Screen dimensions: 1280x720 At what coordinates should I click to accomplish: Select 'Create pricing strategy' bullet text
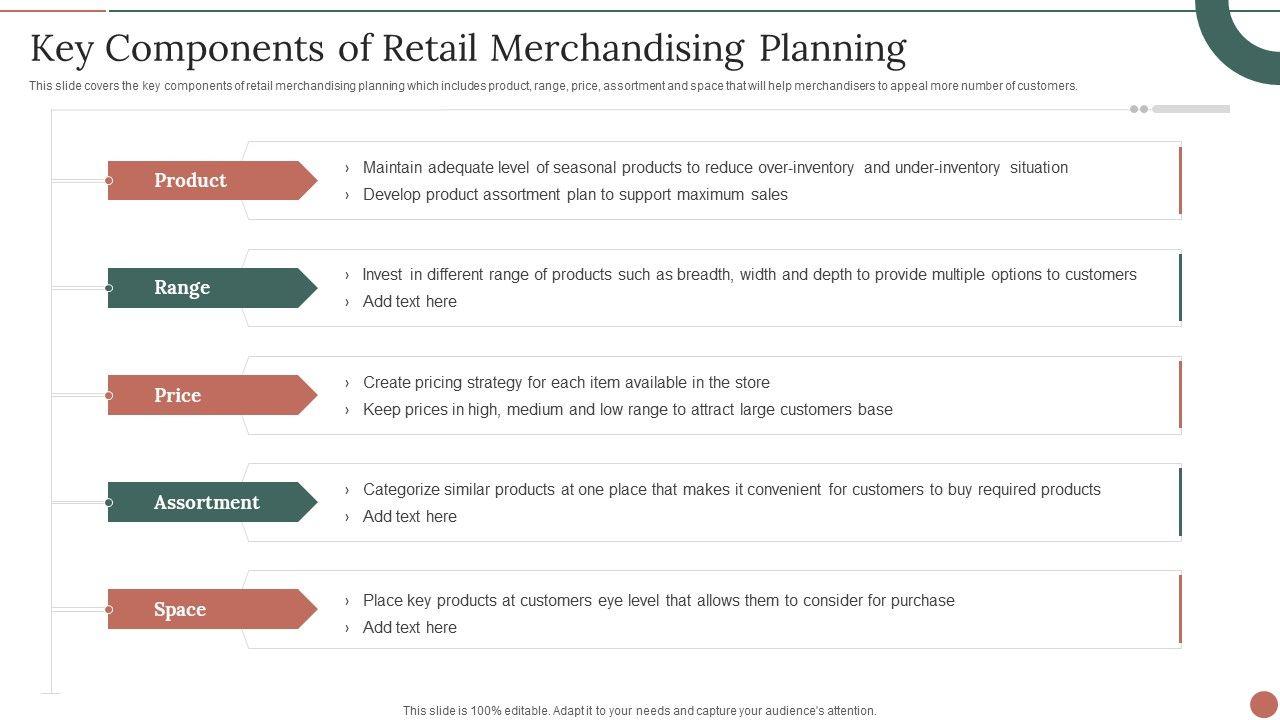pos(566,383)
